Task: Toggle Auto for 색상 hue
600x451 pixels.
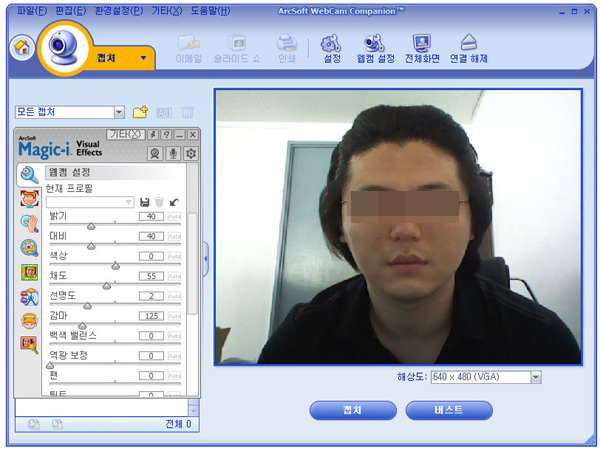Action: [x=174, y=256]
